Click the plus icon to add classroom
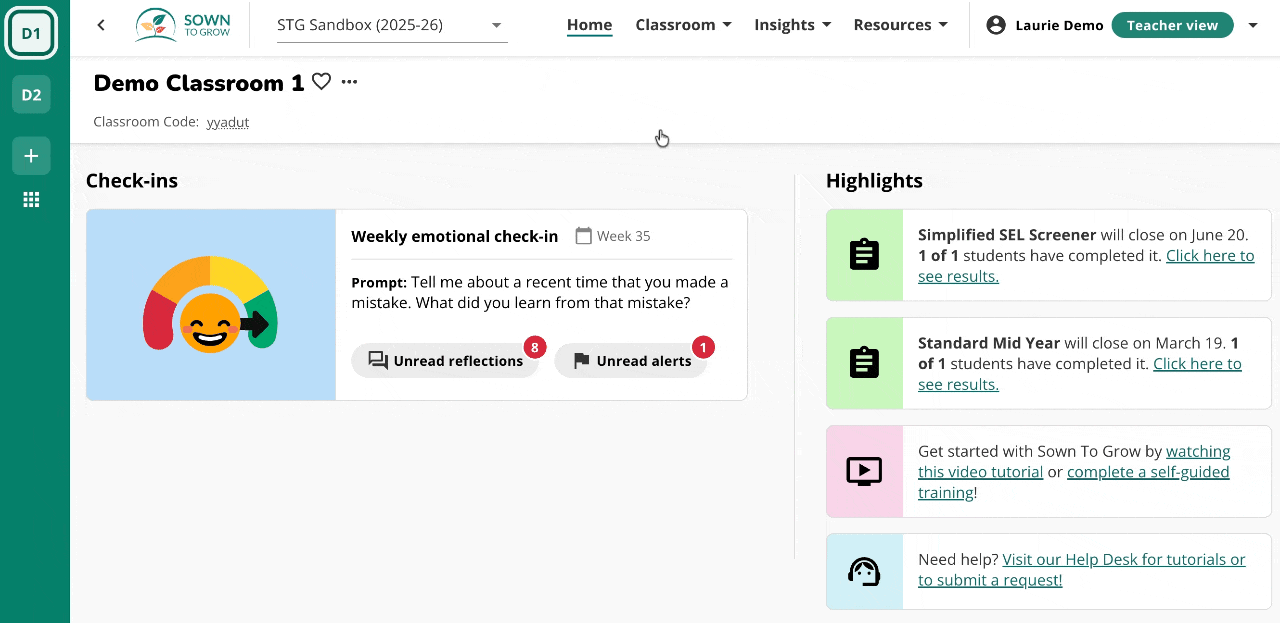The width and height of the screenshot is (1280, 623). [31, 156]
